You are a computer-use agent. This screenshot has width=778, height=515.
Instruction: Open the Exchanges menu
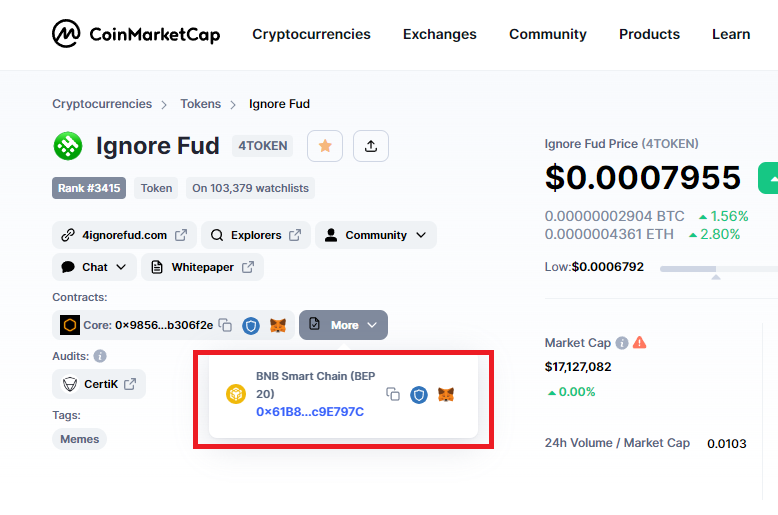pos(440,34)
